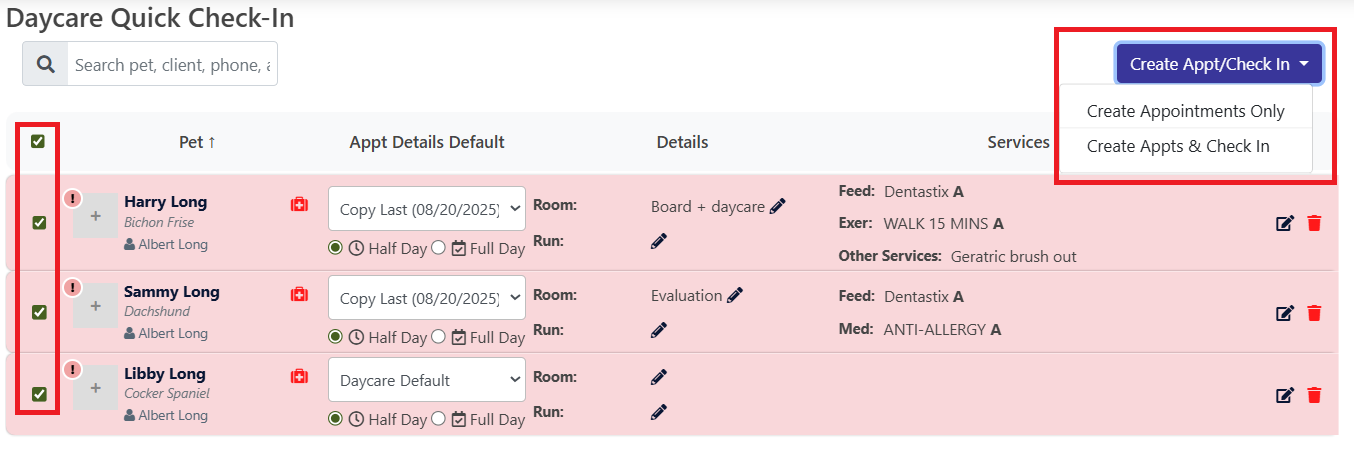
Task: Click the red medical kit icon for Harry Long
Action: coord(299,204)
